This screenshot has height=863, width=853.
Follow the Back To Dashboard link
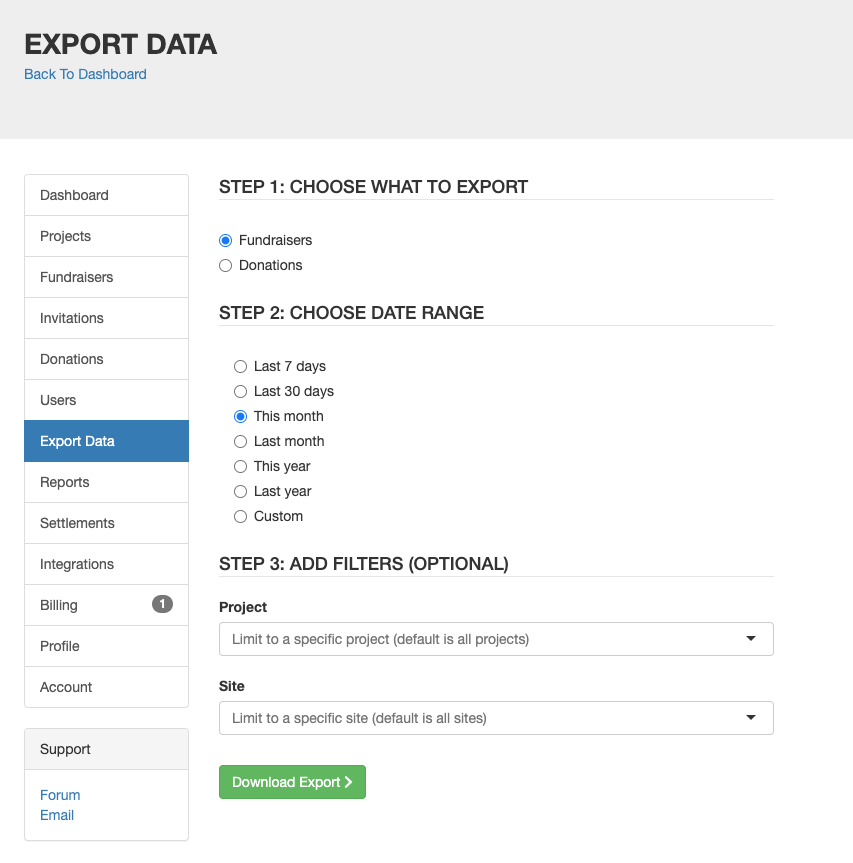(85, 74)
